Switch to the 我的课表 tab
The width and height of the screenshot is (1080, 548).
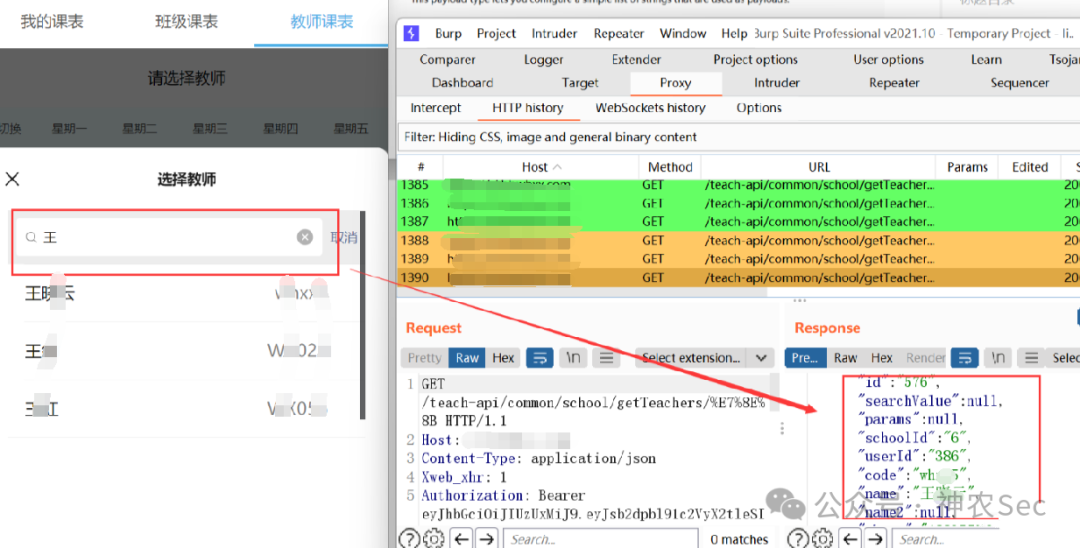point(52,22)
